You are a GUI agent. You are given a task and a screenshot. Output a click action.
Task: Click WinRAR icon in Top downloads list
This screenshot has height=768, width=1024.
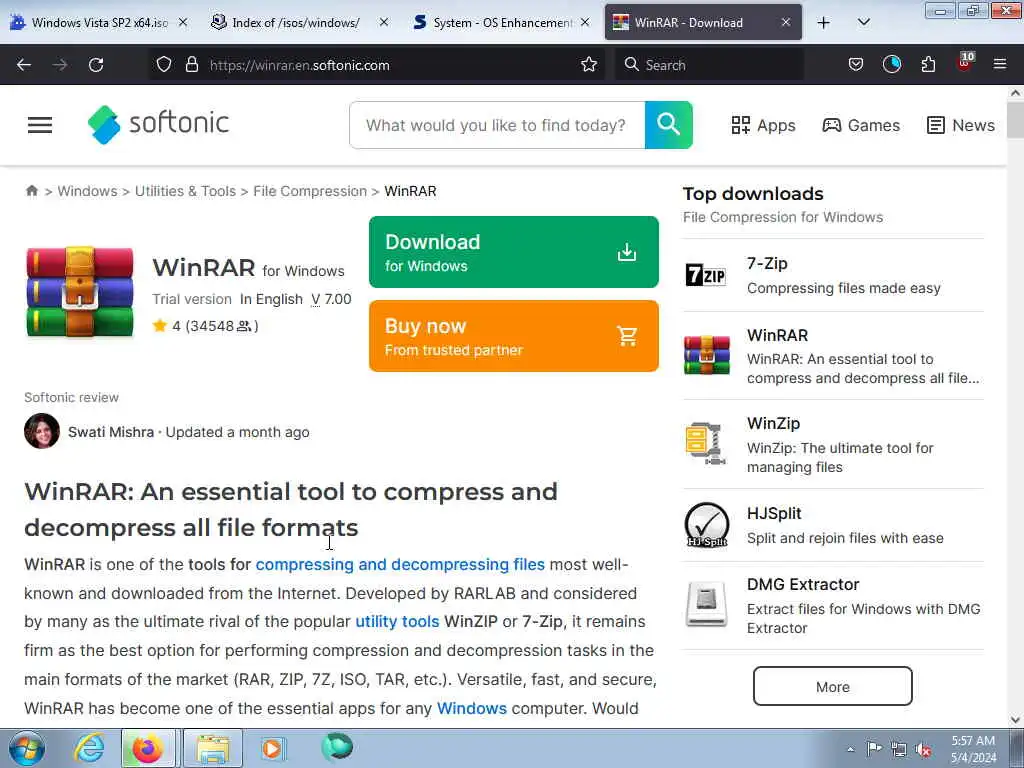[706, 355]
